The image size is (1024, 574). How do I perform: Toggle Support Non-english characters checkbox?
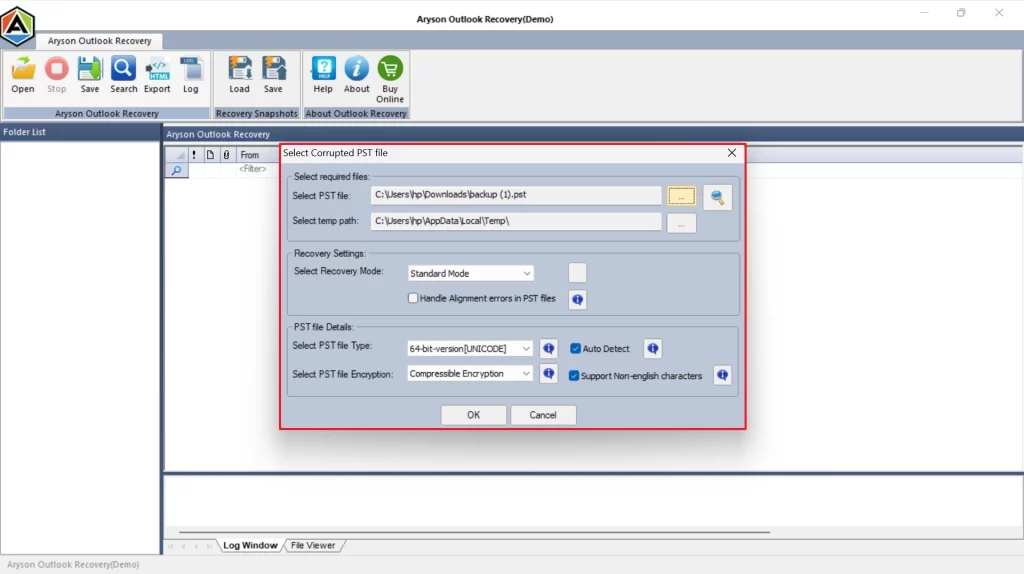point(574,375)
